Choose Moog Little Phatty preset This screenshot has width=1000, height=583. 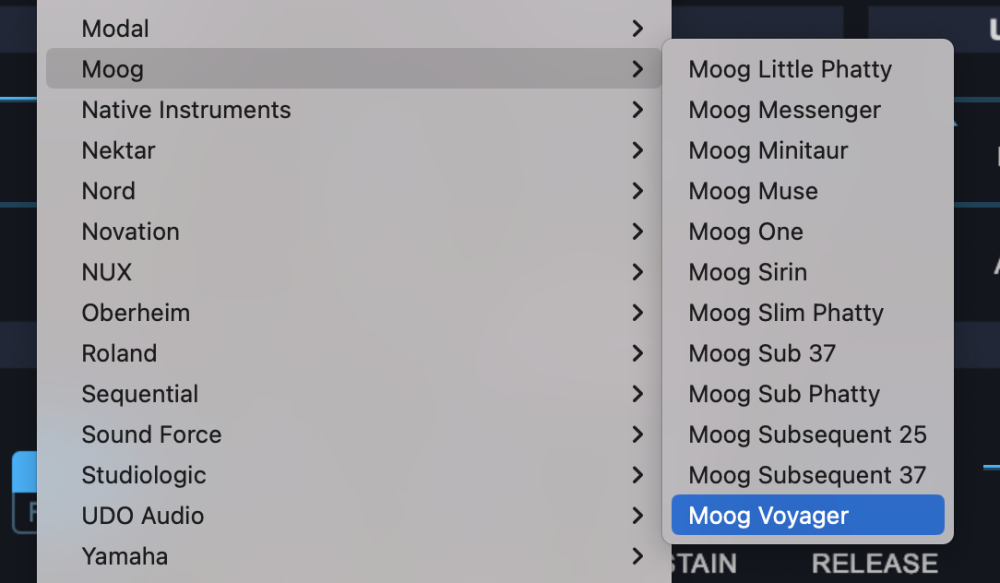tap(789, 70)
